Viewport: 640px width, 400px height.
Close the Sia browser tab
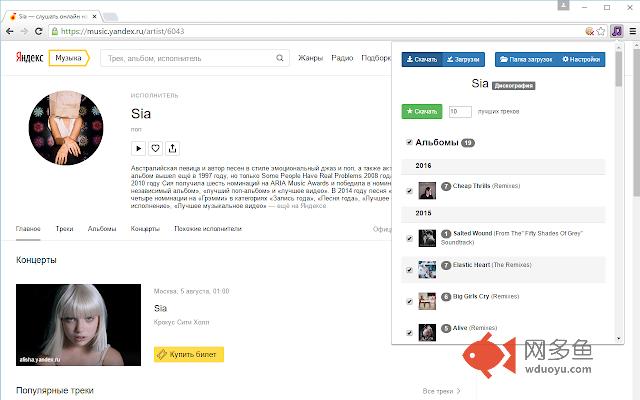95,16
